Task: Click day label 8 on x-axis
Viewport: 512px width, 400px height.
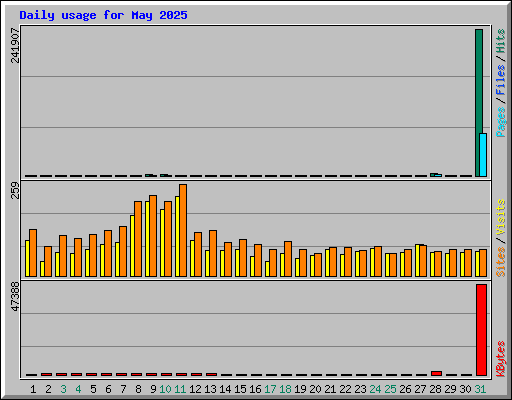Action: point(138,389)
